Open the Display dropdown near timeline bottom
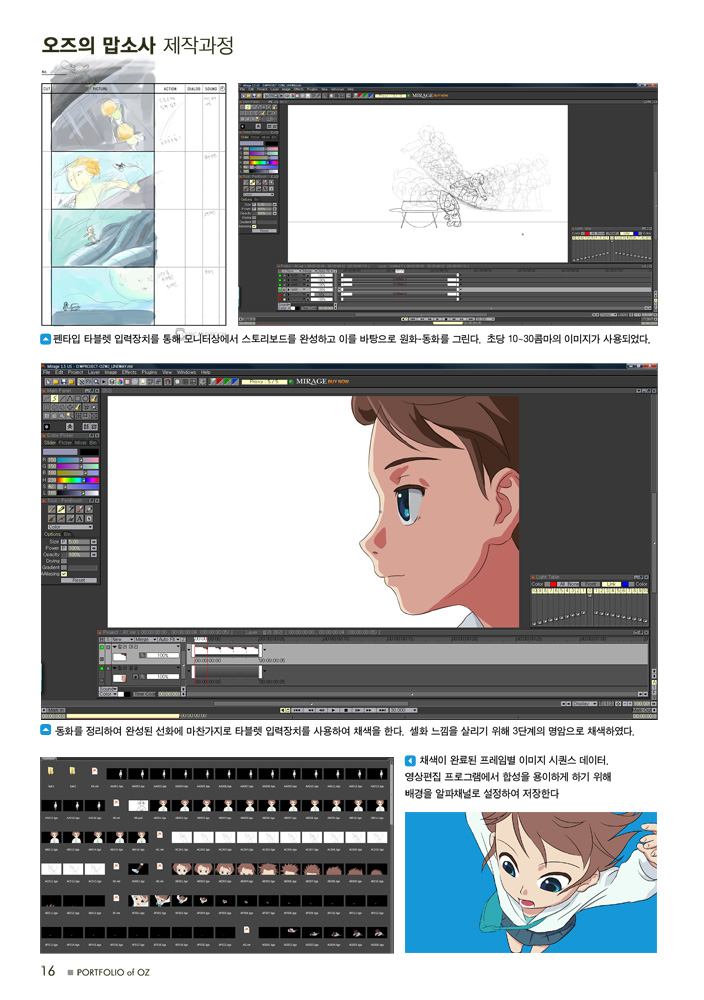704x1000 pixels. (585, 703)
